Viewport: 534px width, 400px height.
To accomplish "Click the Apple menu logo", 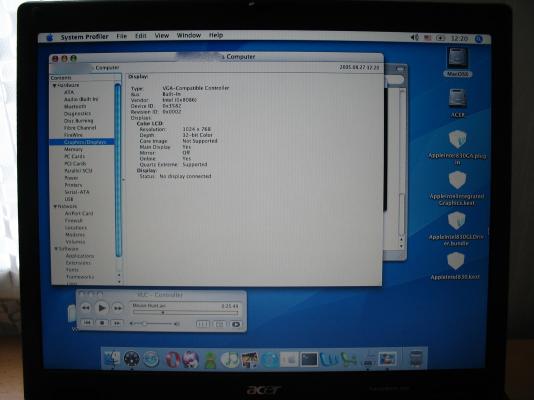I will click(x=50, y=37).
